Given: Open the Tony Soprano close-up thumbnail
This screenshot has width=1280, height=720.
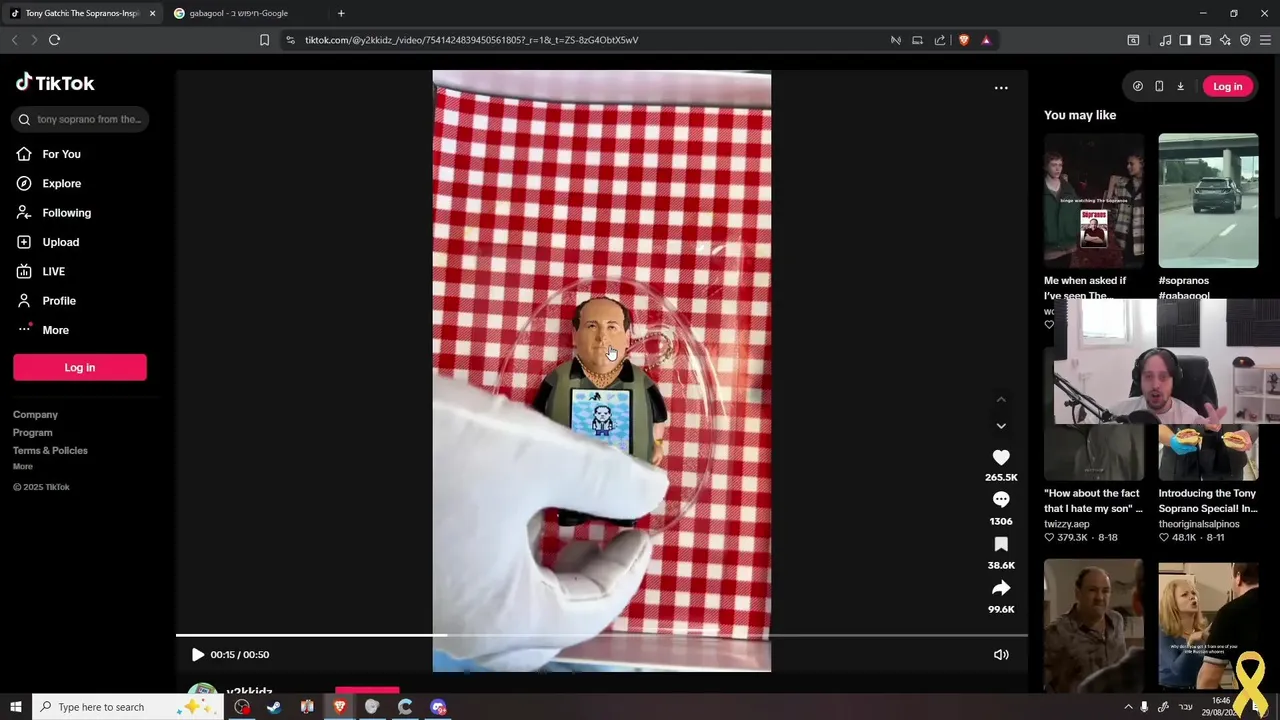Looking at the screenshot, I should pos(1094,626).
